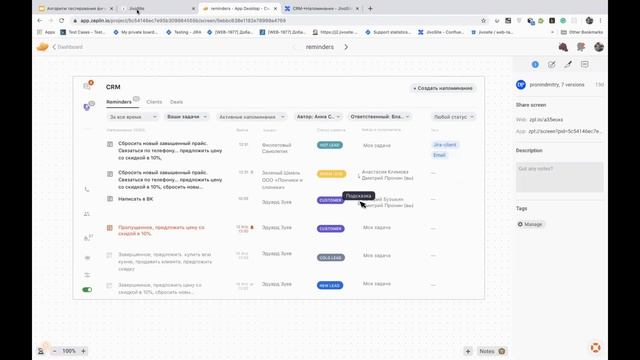The width and height of the screenshot is (640, 360).
Task: Switch to the JivoSite browser tab
Action: [158, 8]
